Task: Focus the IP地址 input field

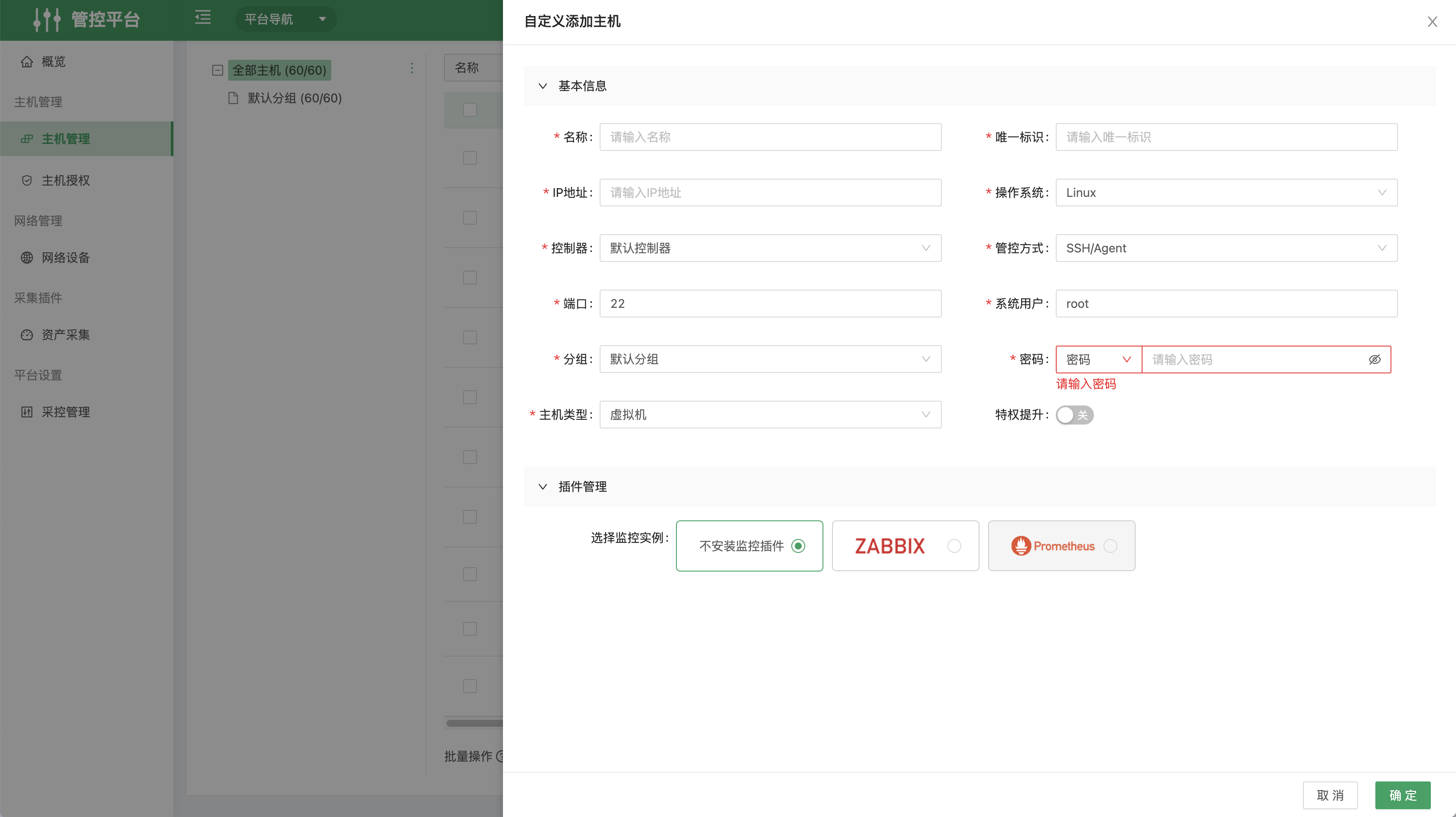Action: (770, 193)
